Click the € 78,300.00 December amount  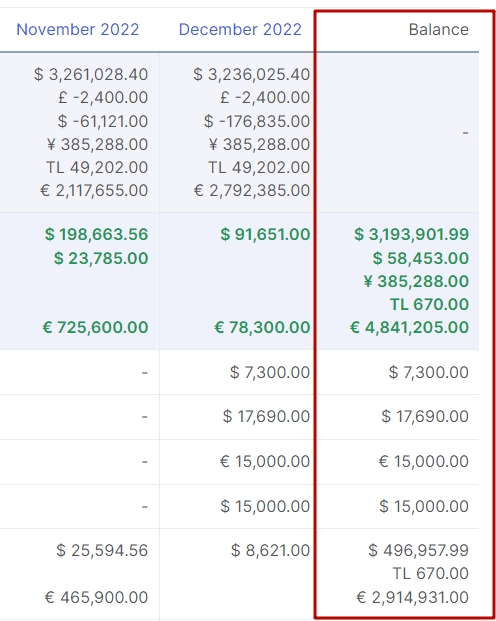262,328
